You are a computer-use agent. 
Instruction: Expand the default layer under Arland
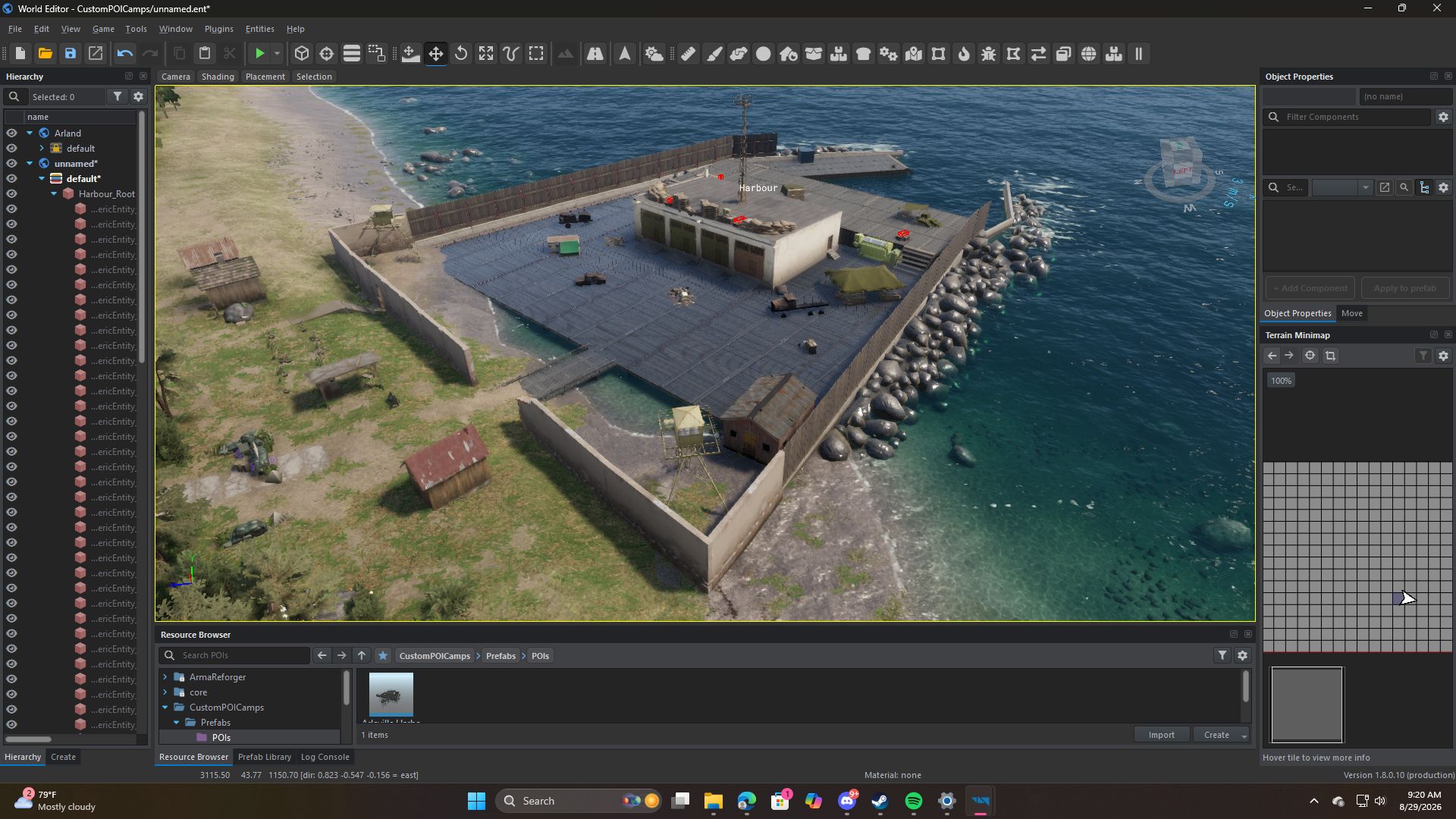(x=42, y=148)
